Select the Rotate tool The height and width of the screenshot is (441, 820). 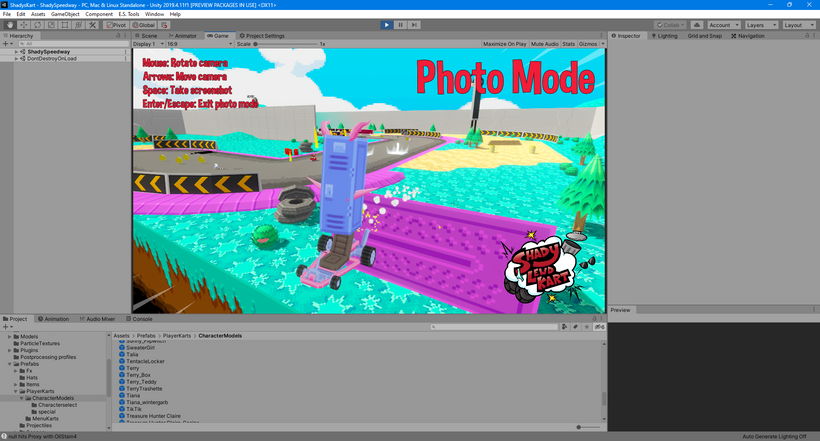pyautogui.click(x=38, y=25)
